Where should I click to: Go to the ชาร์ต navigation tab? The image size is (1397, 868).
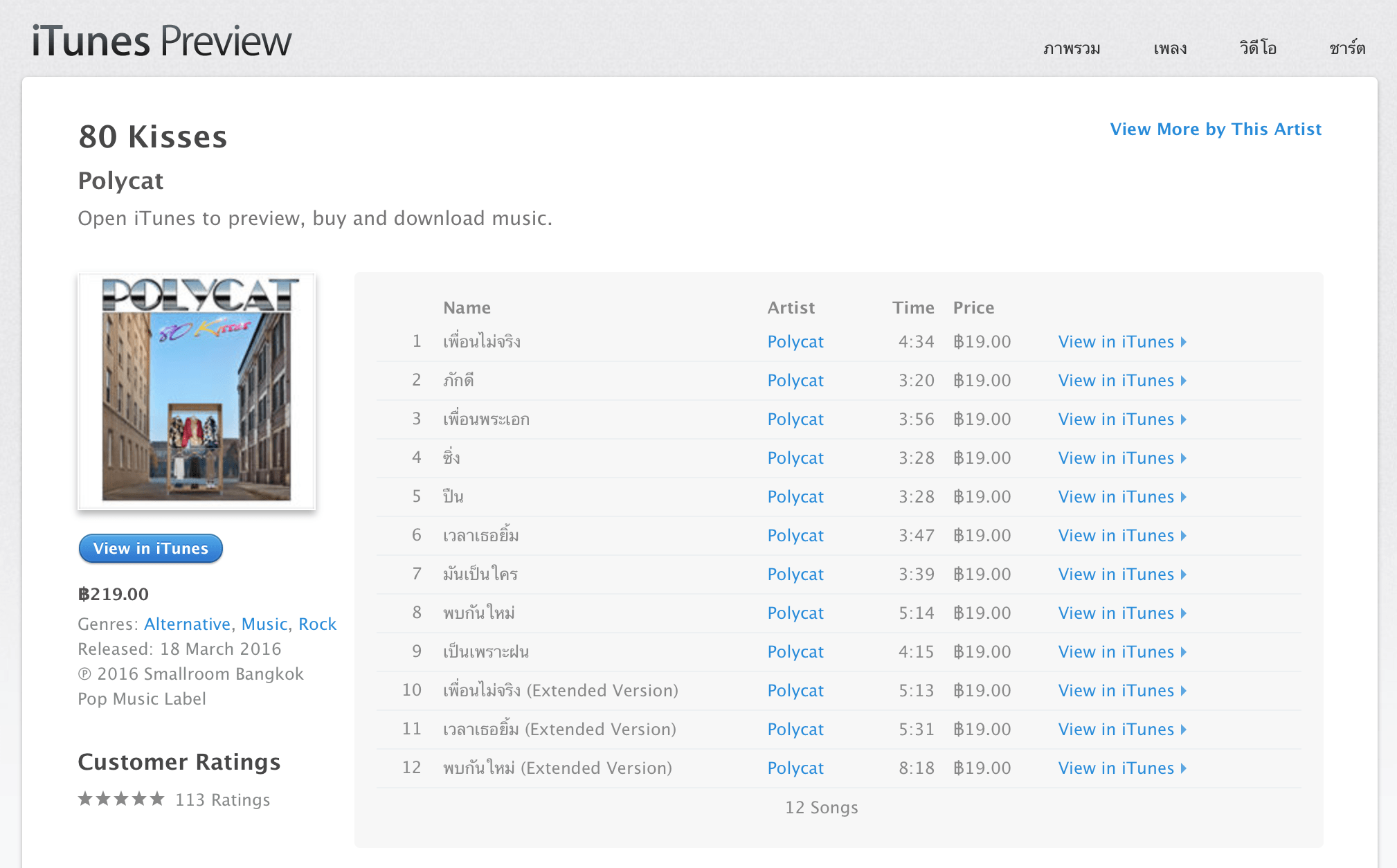[1347, 48]
